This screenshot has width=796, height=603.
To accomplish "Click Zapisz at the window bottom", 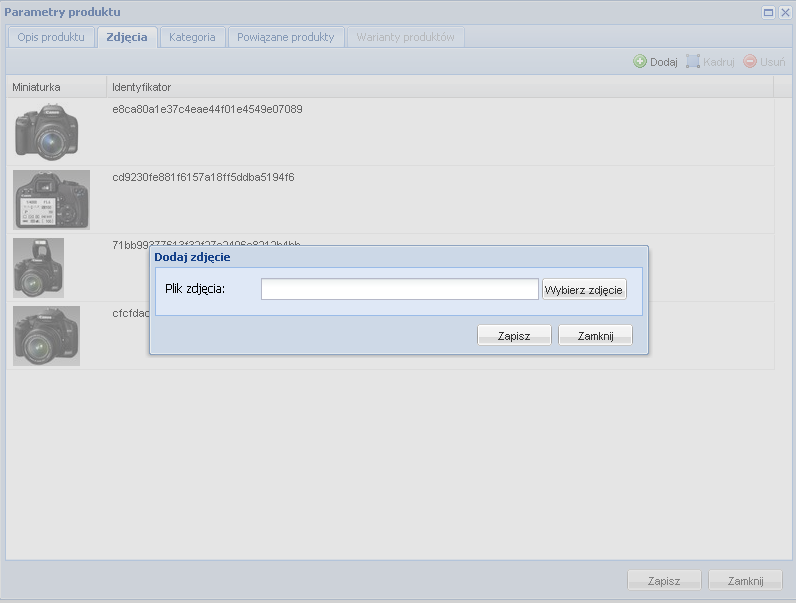I will click(664, 580).
